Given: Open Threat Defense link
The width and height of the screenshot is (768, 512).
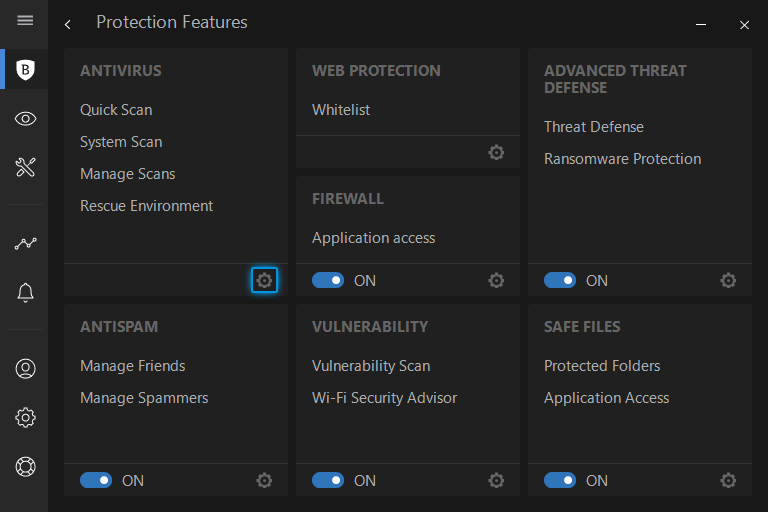Looking at the screenshot, I should (x=594, y=127).
